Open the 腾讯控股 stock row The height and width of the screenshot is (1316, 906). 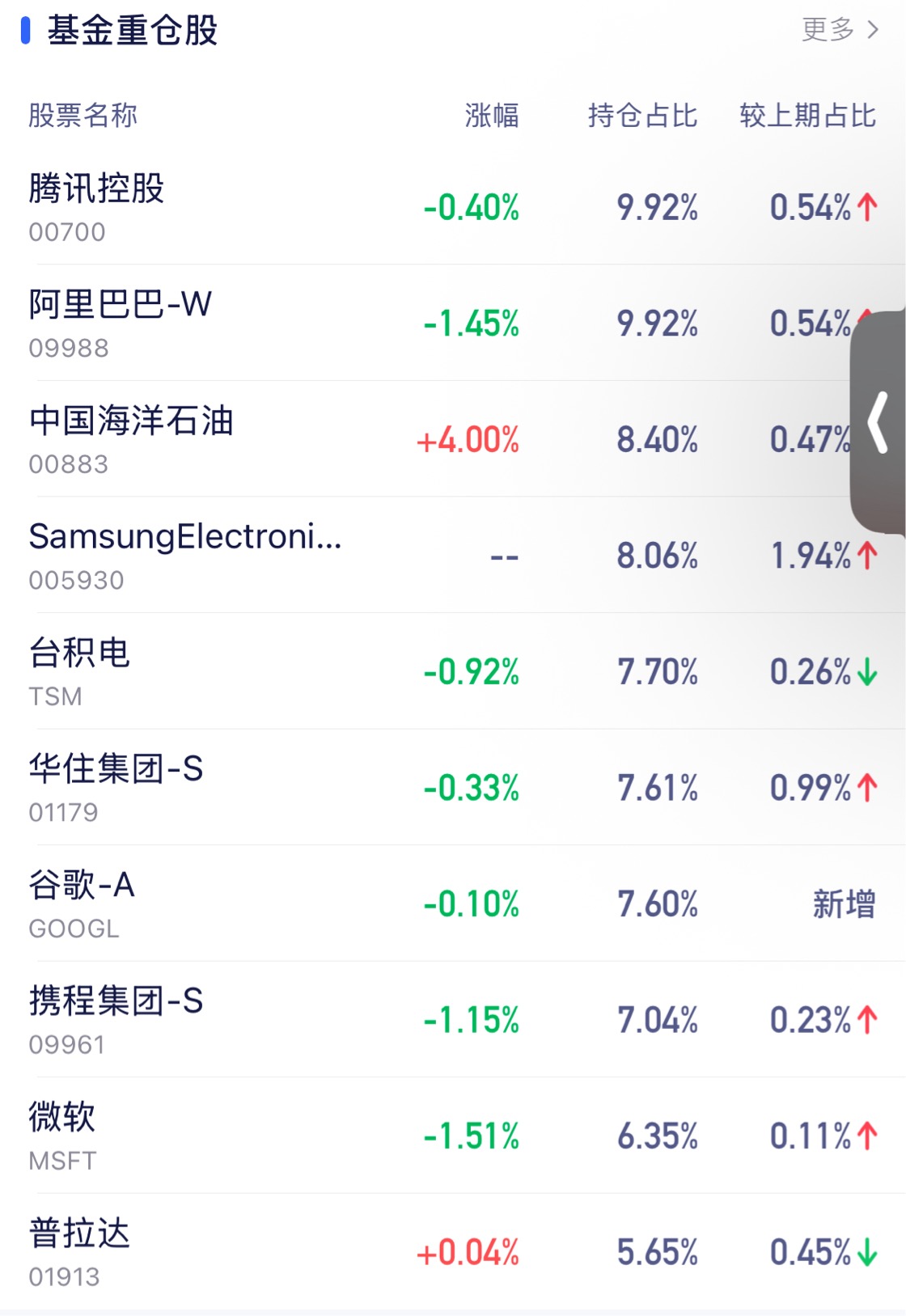click(96, 189)
